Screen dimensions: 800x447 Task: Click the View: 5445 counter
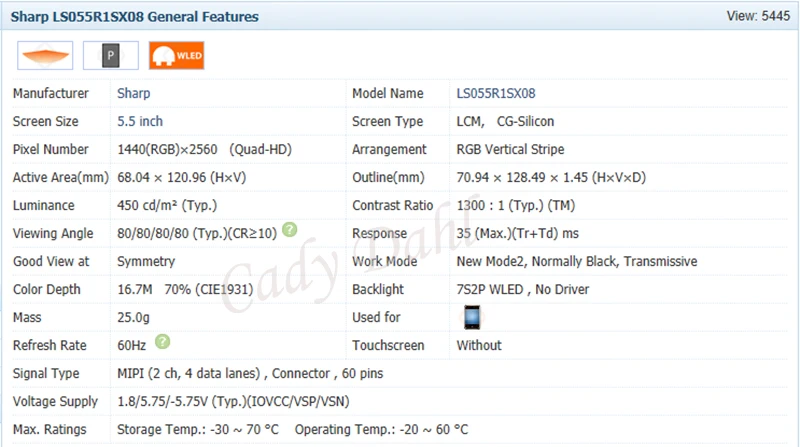[x=758, y=16]
